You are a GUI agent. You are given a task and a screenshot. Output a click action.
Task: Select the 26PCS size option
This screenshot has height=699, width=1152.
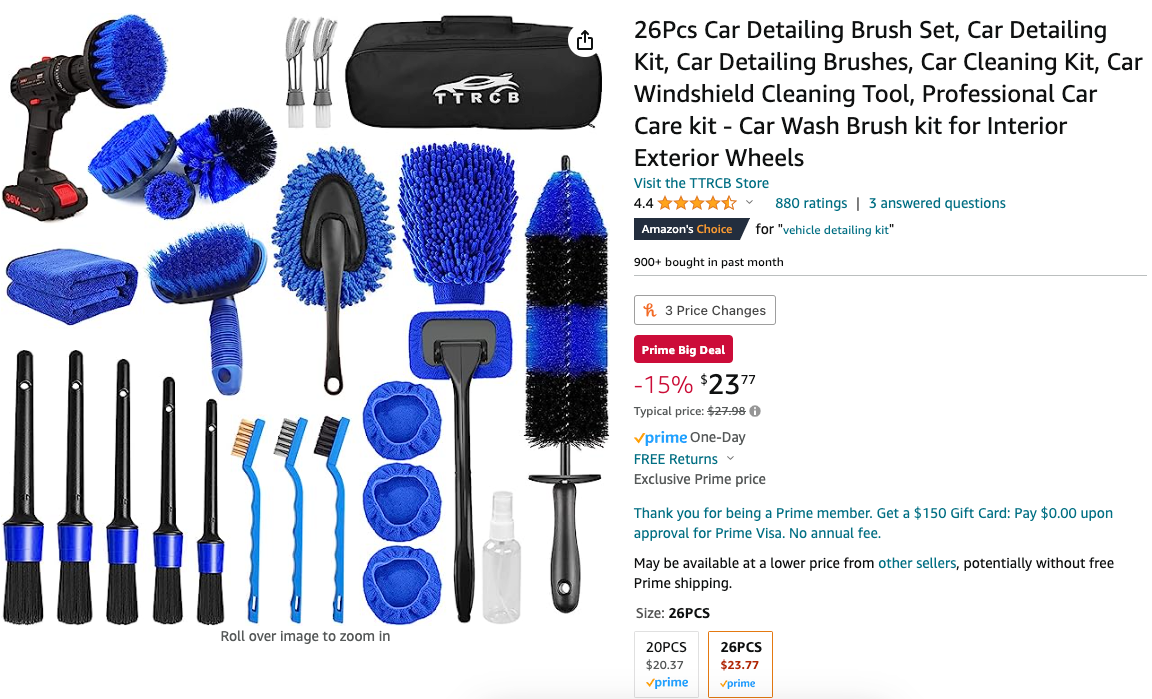pos(741,664)
